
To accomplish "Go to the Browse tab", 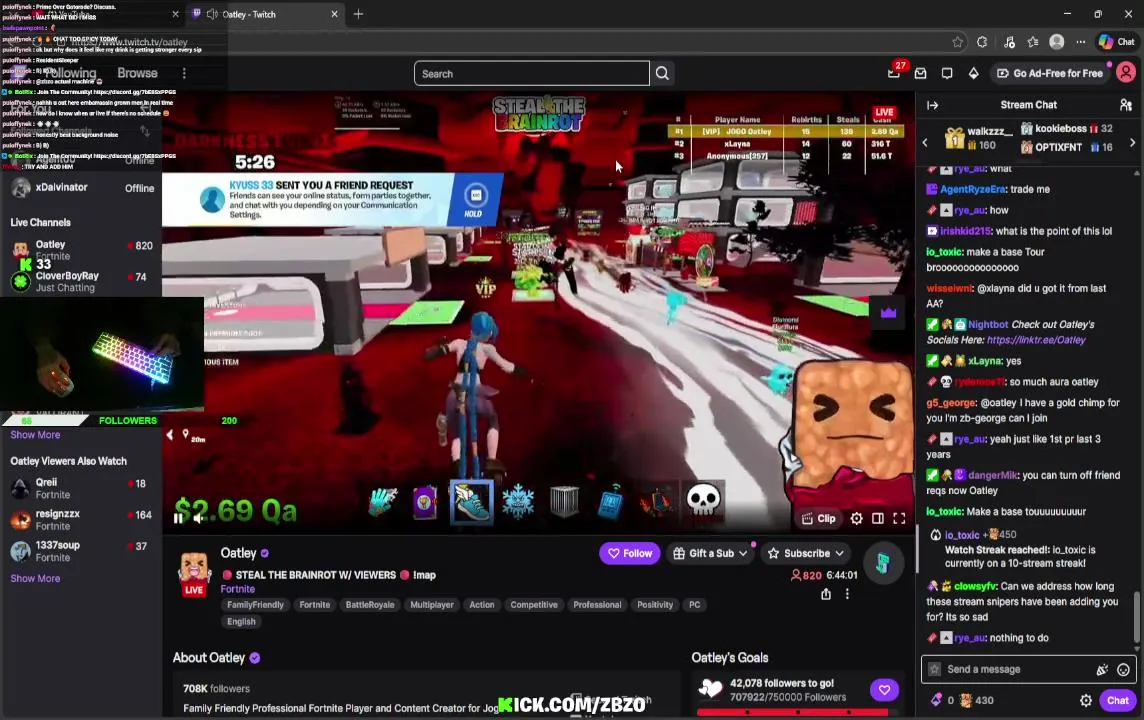I will pos(137,73).
